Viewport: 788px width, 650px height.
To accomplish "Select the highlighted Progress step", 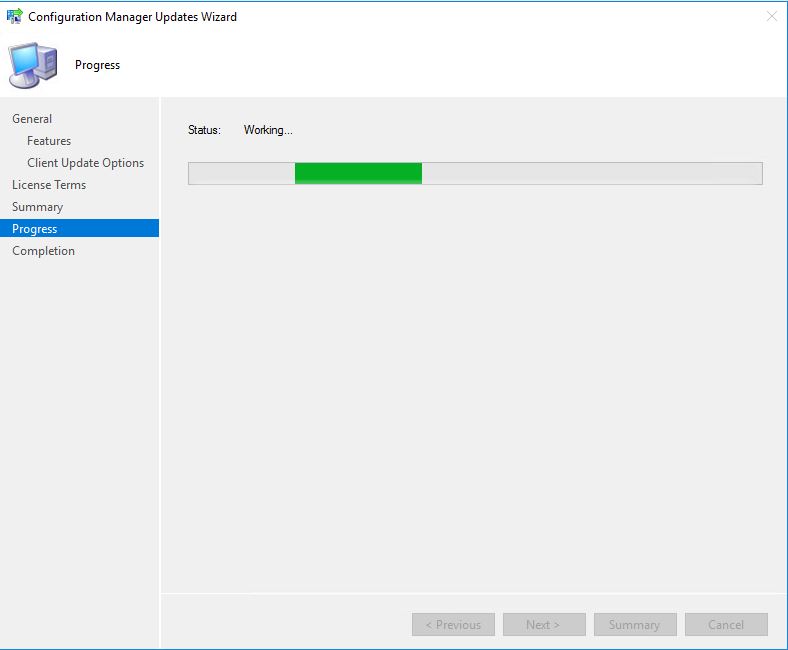I will [x=79, y=228].
